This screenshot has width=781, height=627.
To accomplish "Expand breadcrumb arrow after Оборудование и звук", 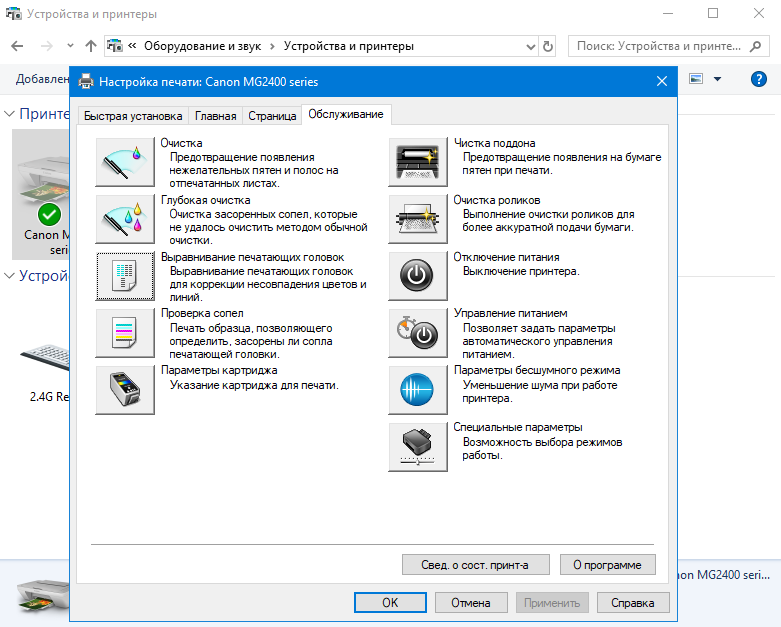I will 272,46.
